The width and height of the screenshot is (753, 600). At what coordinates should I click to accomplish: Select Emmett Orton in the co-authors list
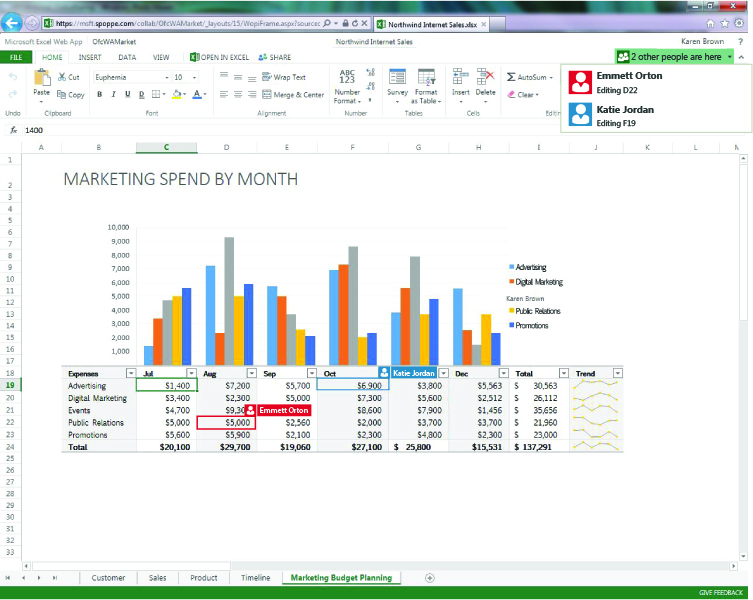(629, 81)
